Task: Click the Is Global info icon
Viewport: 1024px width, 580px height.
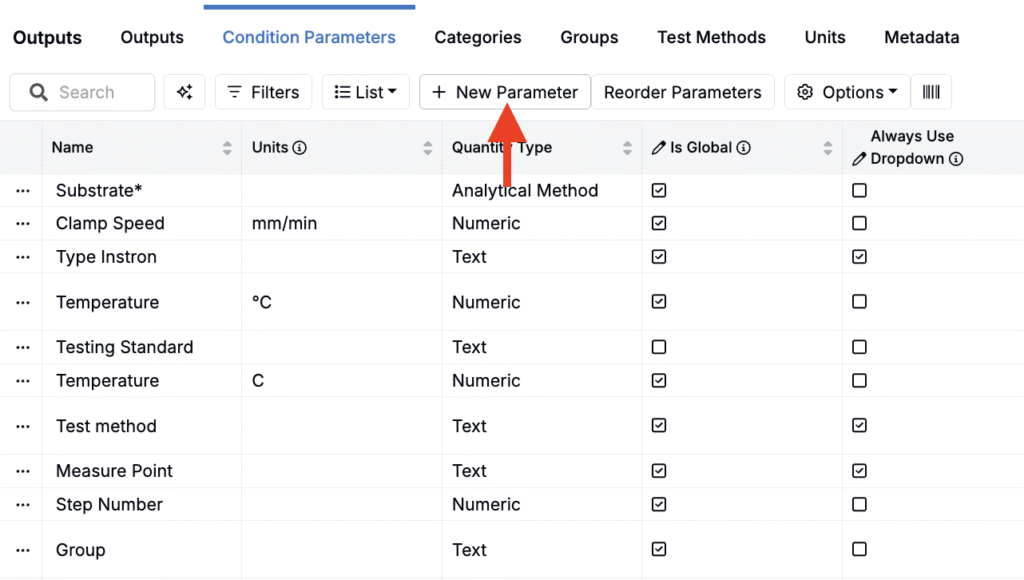Action: tap(743, 148)
